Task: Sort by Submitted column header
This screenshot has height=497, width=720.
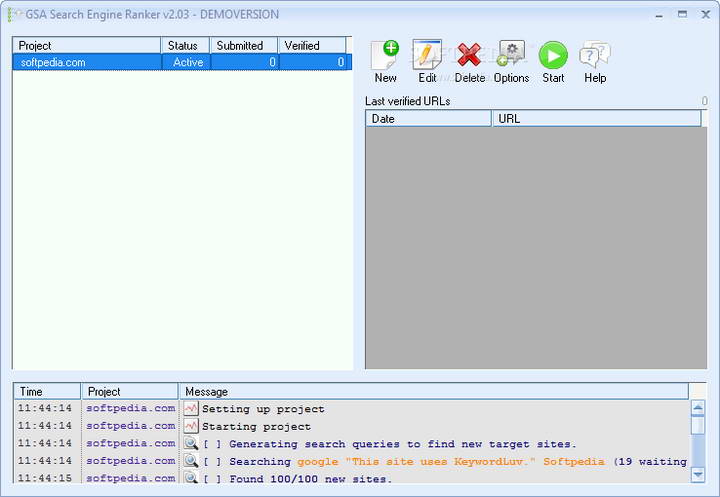Action: (244, 45)
